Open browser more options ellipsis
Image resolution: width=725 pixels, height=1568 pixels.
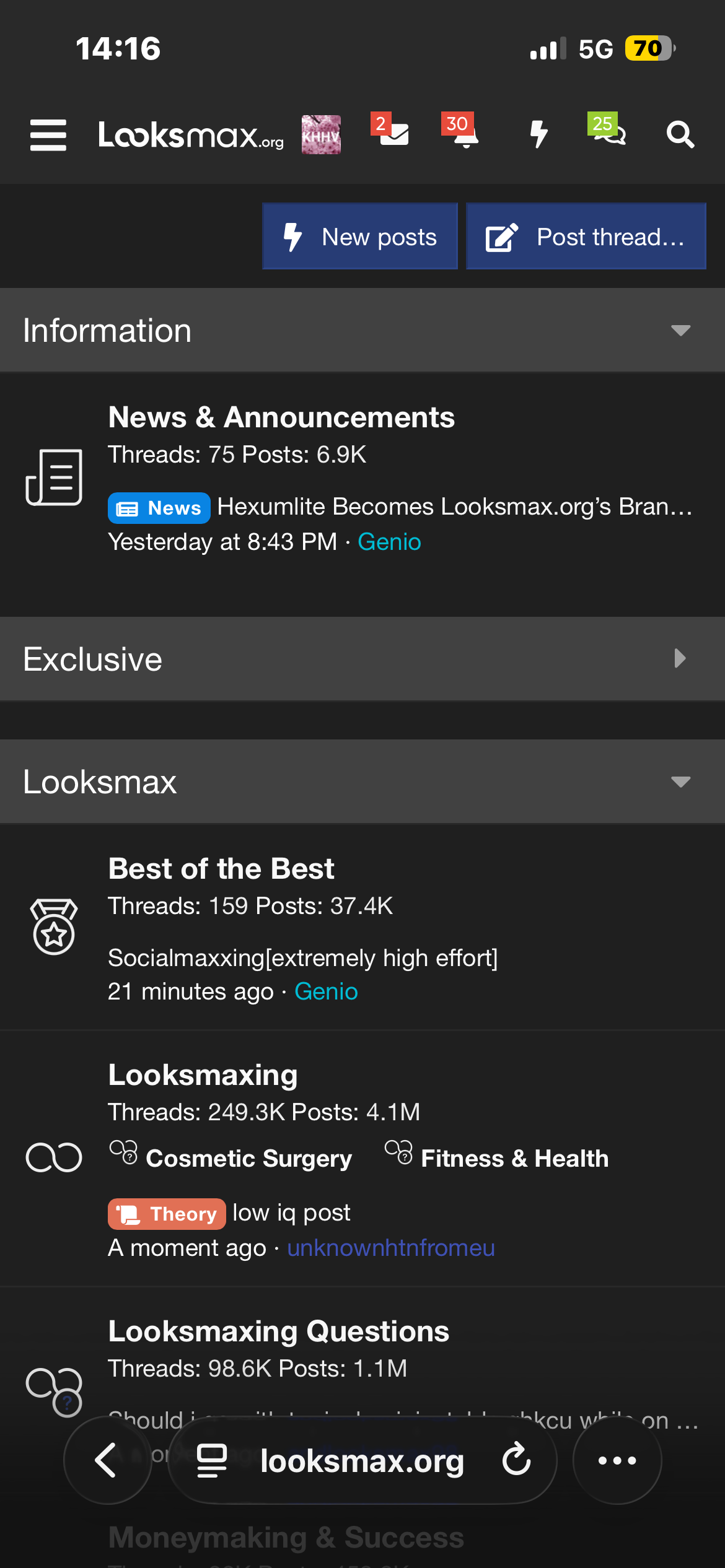point(617,1460)
